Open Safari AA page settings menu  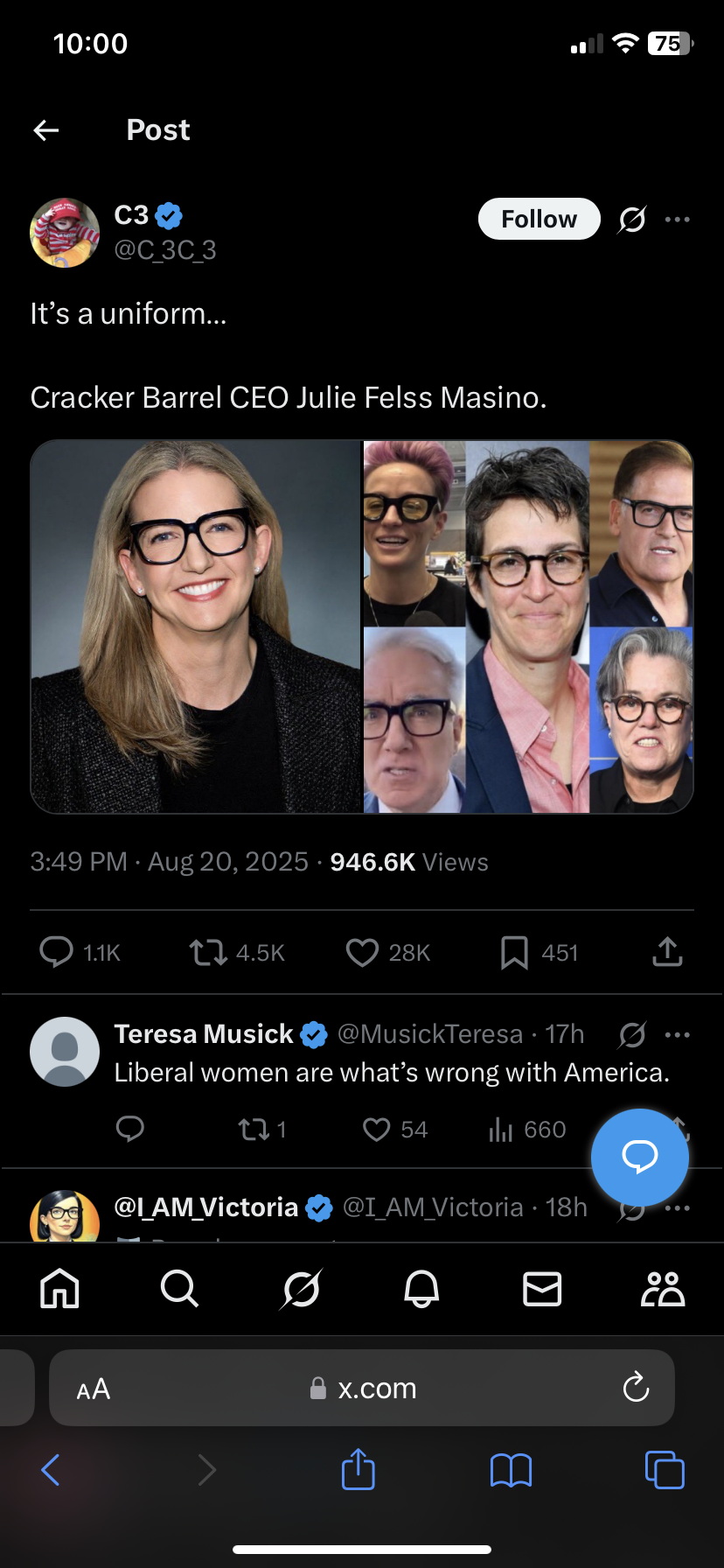click(x=94, y=1389)
